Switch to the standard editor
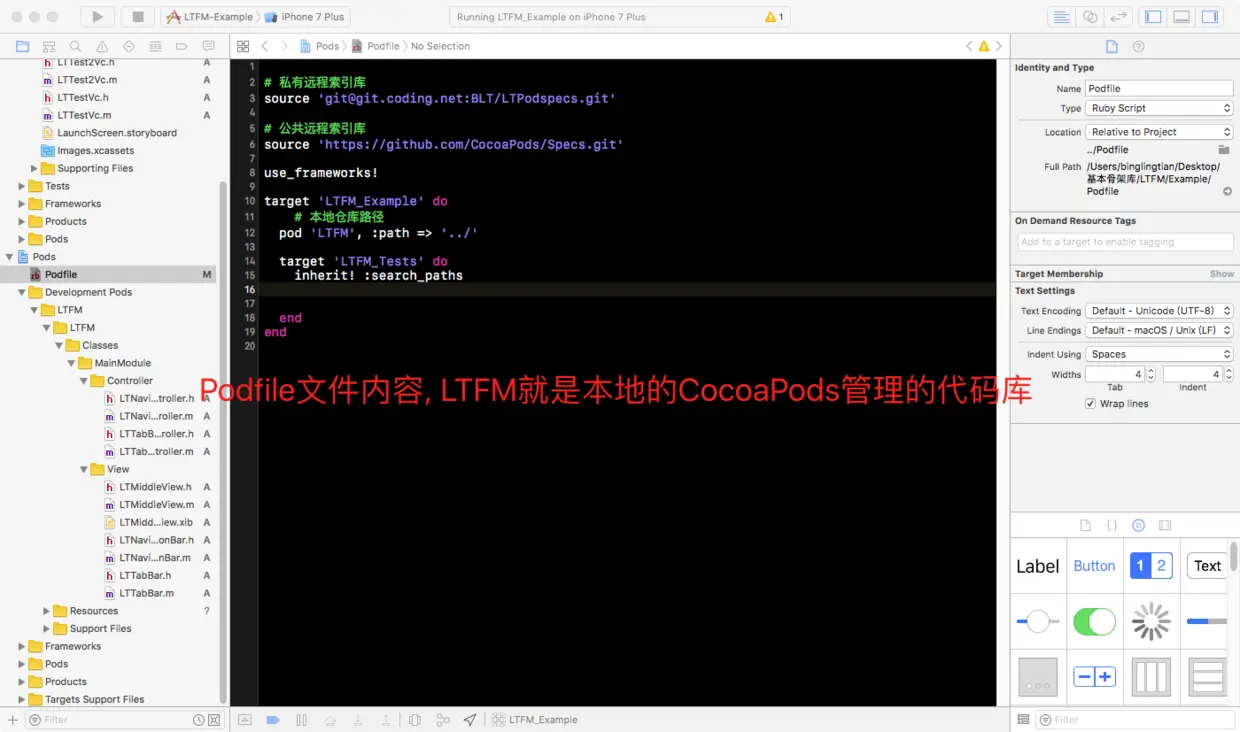1240x732 pixels. click(x=1061, y=17)
